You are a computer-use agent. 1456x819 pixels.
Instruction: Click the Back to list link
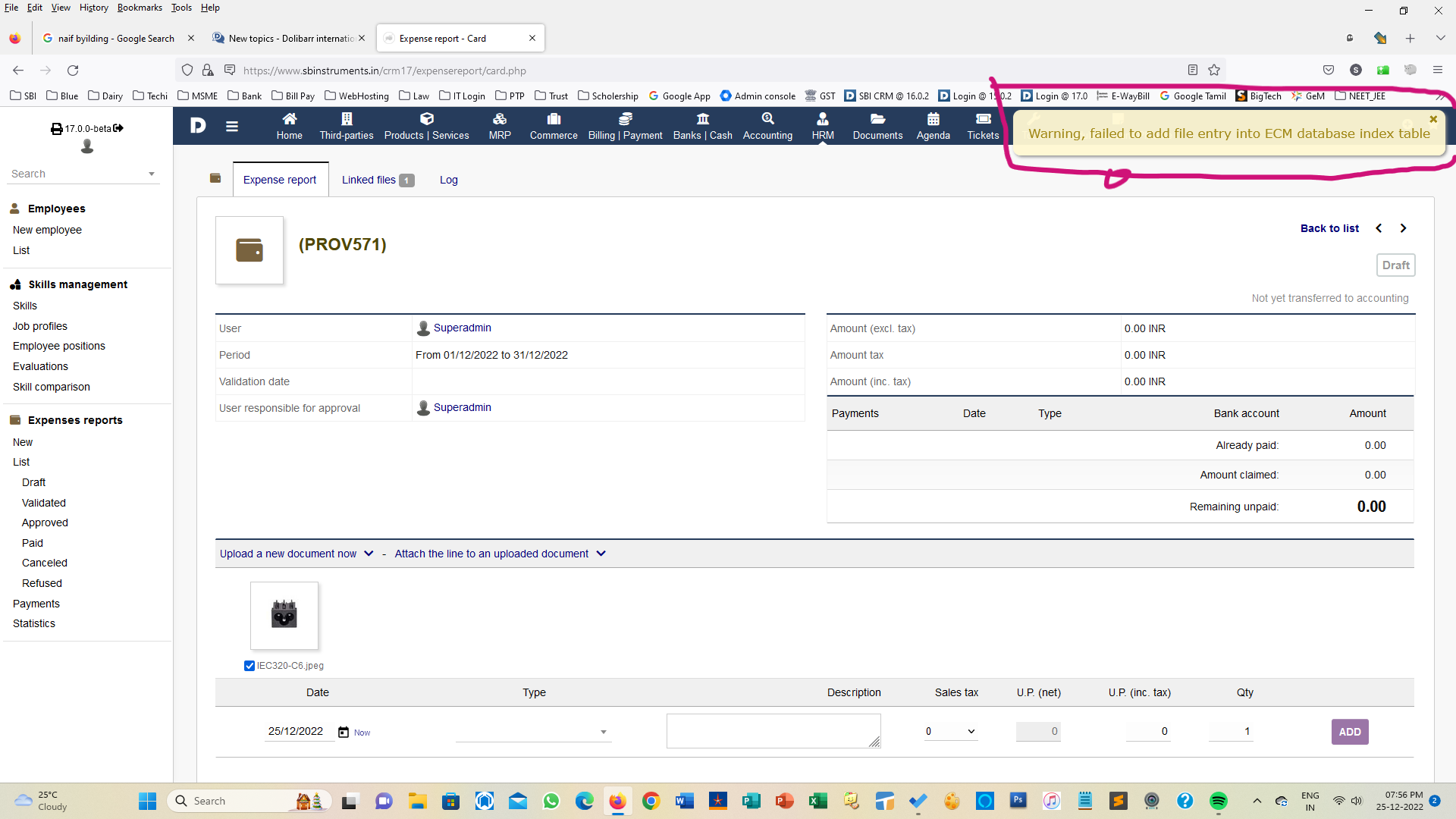pos(1329,228)
